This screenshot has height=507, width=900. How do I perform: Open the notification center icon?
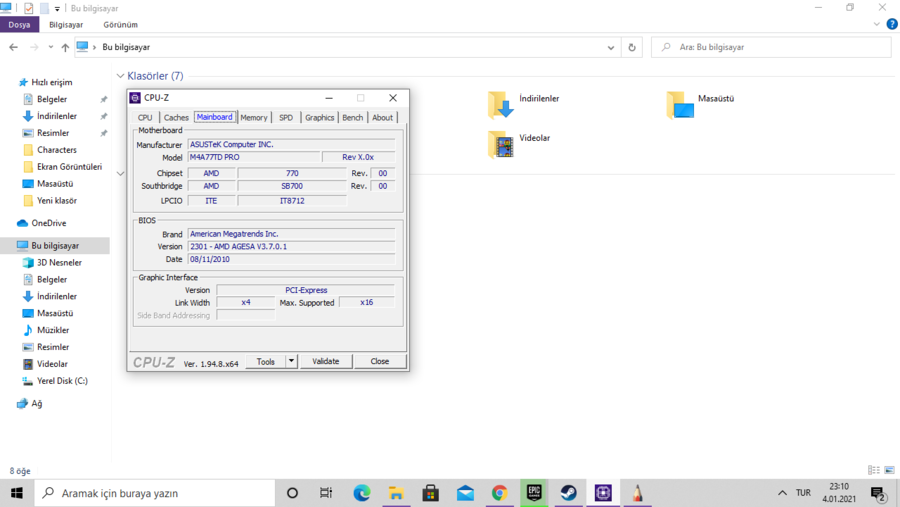click(x=878, y=494)
